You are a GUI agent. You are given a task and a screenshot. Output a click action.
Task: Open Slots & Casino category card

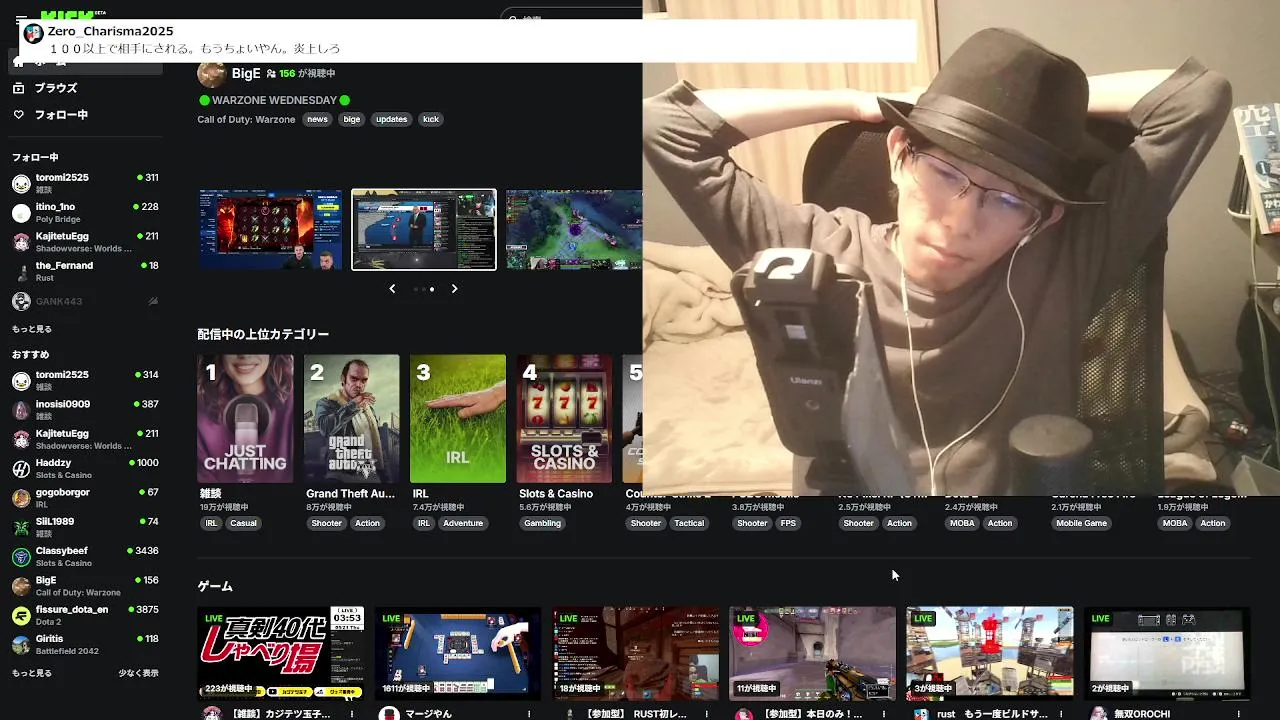564,418
